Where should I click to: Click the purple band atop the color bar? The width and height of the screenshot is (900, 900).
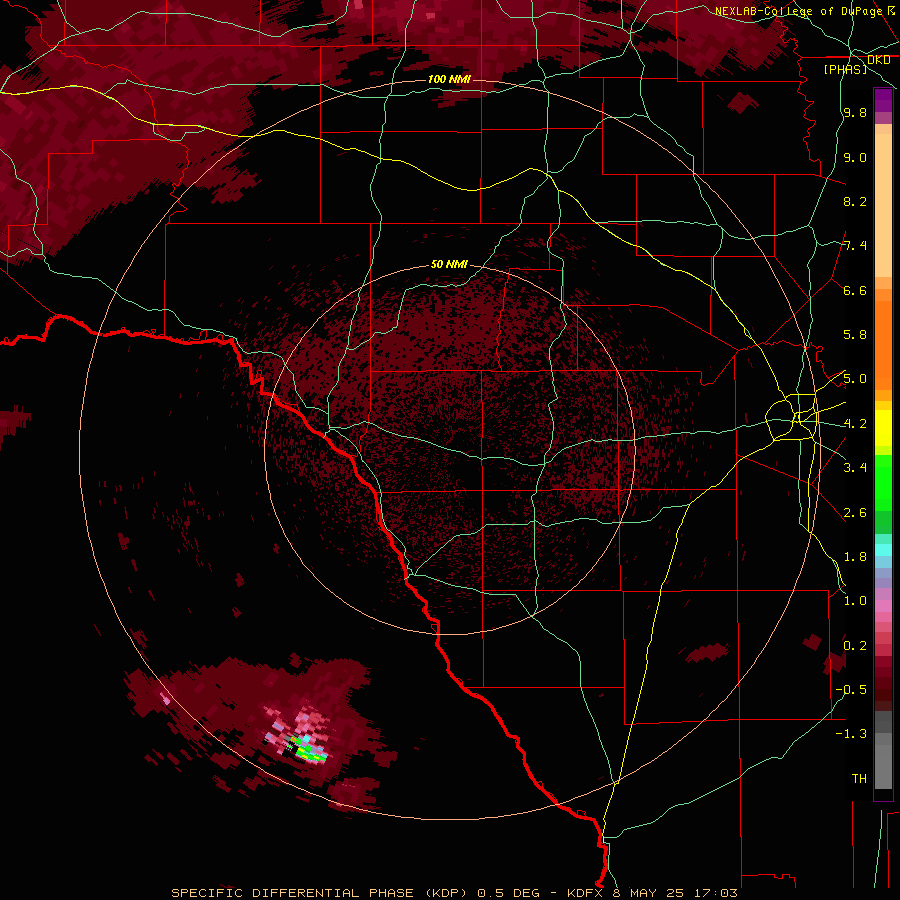[883, 100]
